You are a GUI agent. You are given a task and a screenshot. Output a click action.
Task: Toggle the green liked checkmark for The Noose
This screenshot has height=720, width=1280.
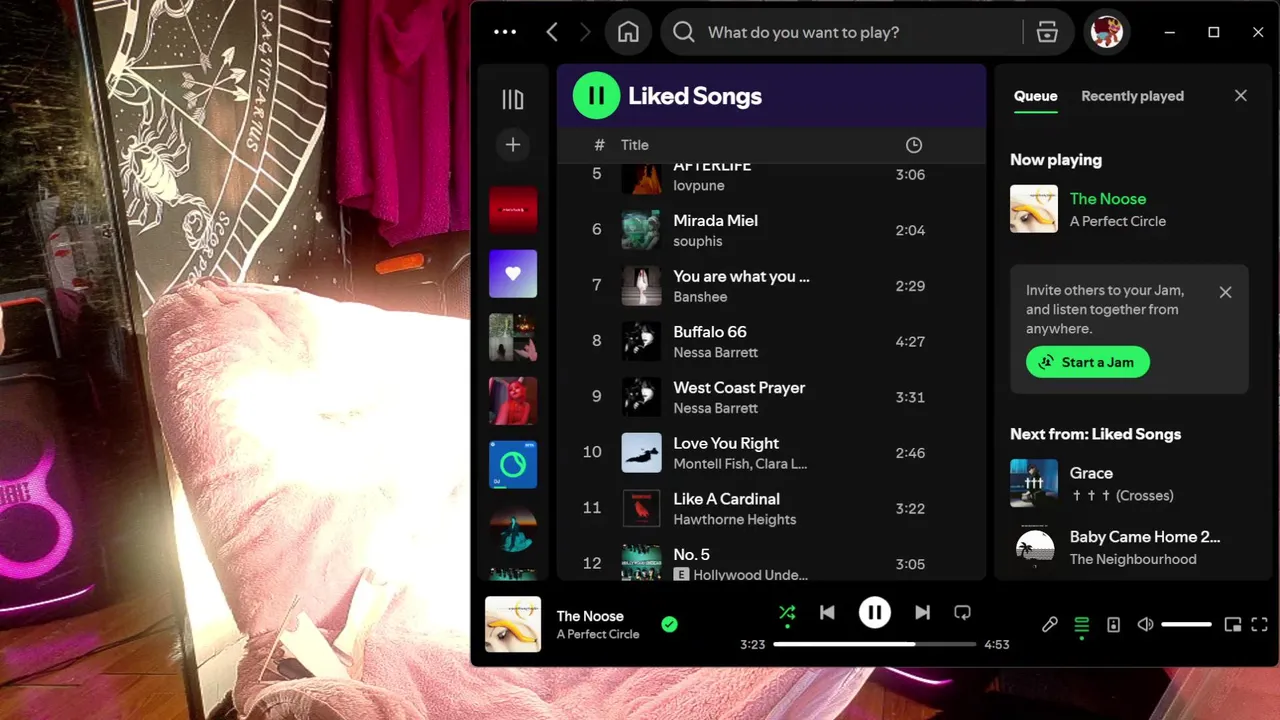pyautogui.click(x=670, y=625)
